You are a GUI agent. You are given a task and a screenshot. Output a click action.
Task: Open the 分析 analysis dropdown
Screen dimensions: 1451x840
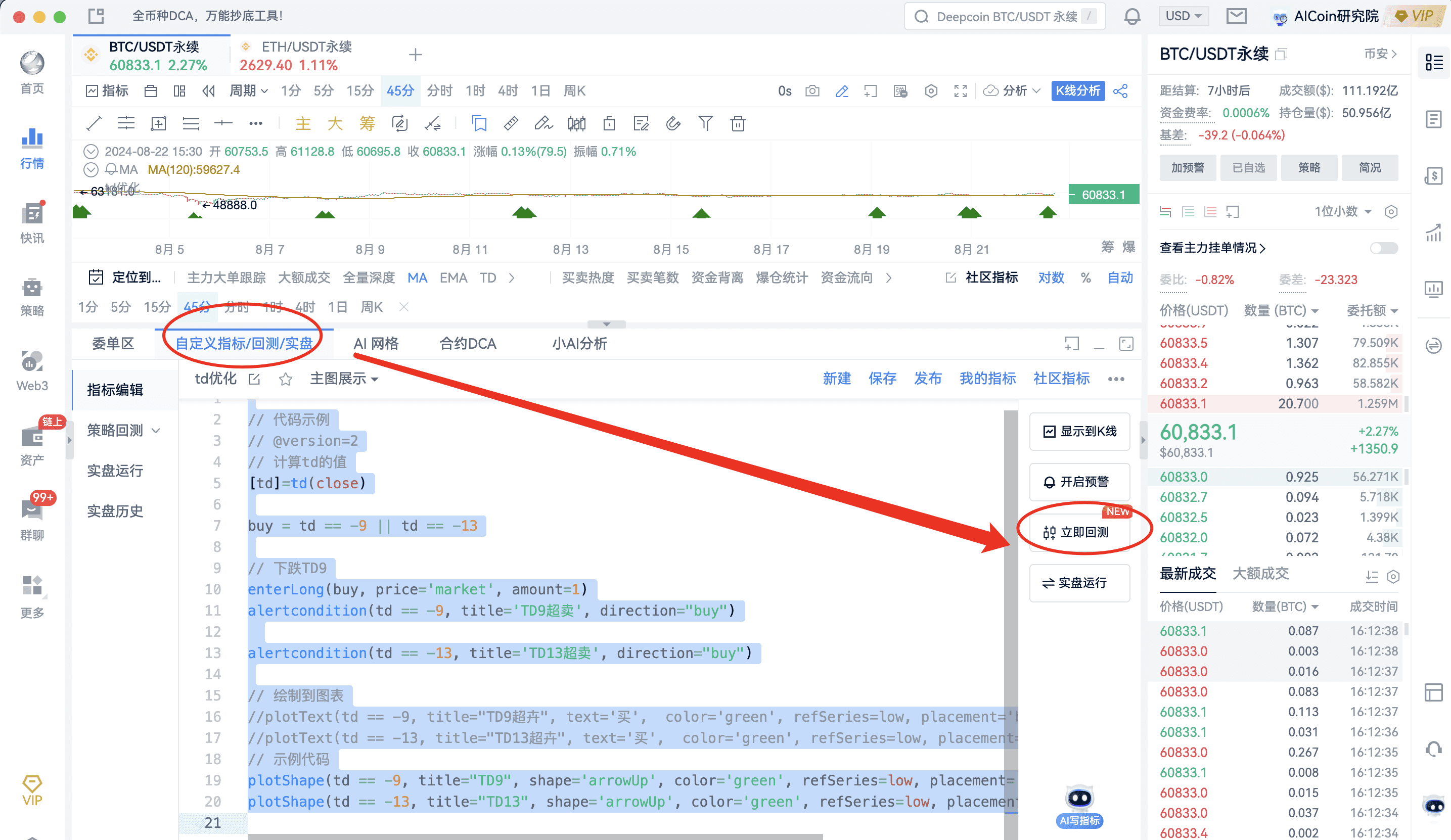1012,91
